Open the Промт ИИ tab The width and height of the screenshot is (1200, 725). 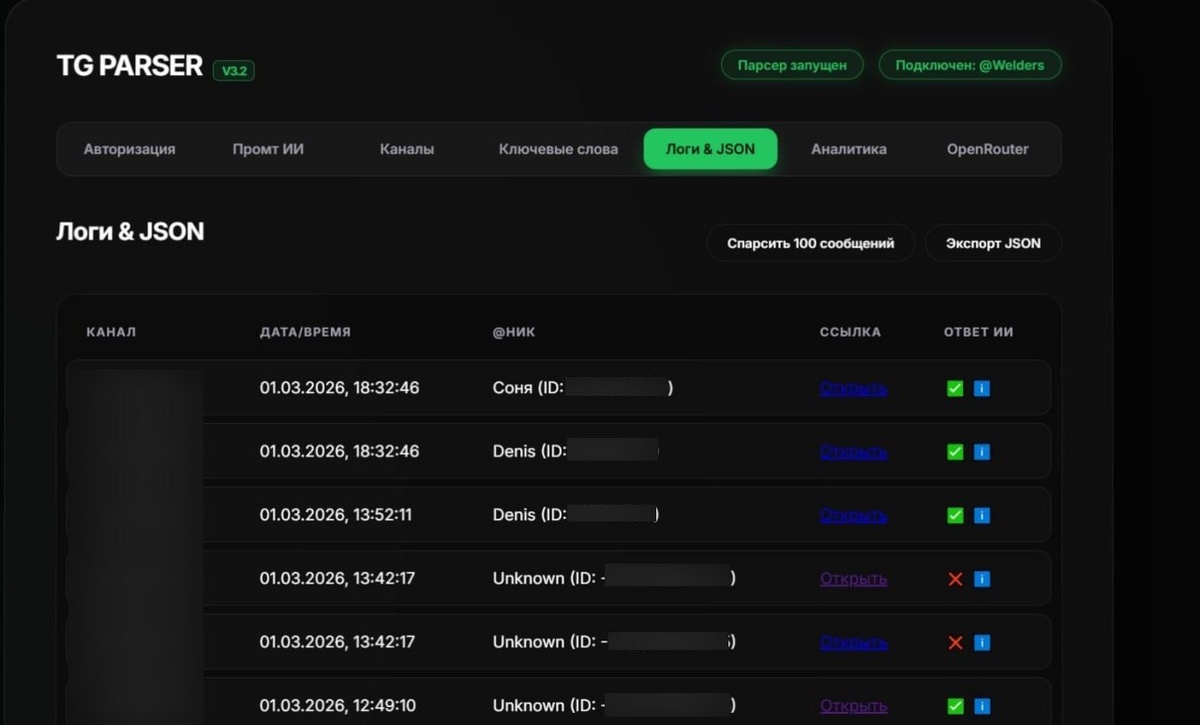click(268, 149)
